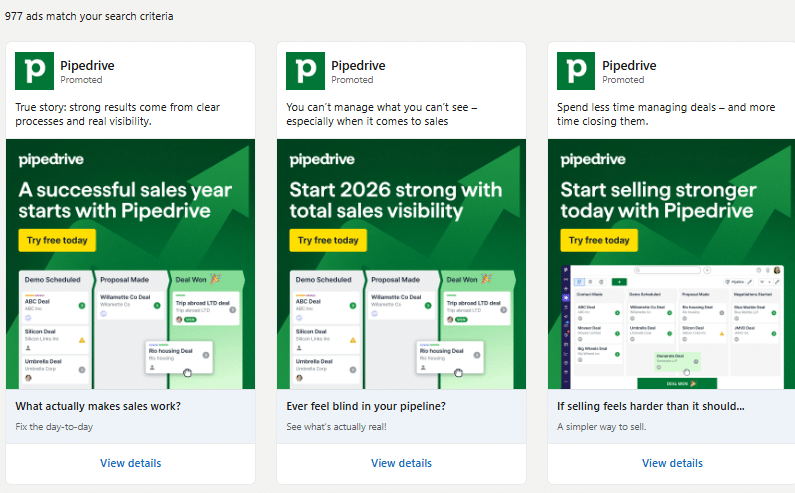Viewport: 795px width, 493px height.
Task: Open Pipedrive advertiser name above 'You can't manage' text
Action: click(358, 65)
